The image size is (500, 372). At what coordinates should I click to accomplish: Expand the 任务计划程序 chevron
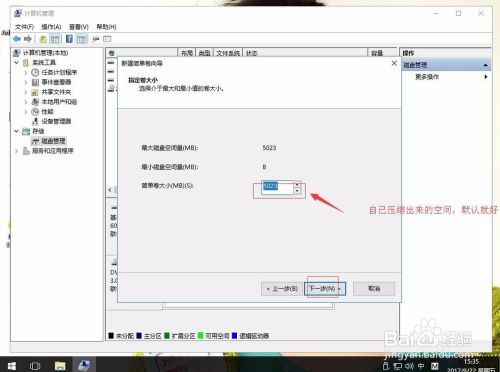(x=26, y=72)
